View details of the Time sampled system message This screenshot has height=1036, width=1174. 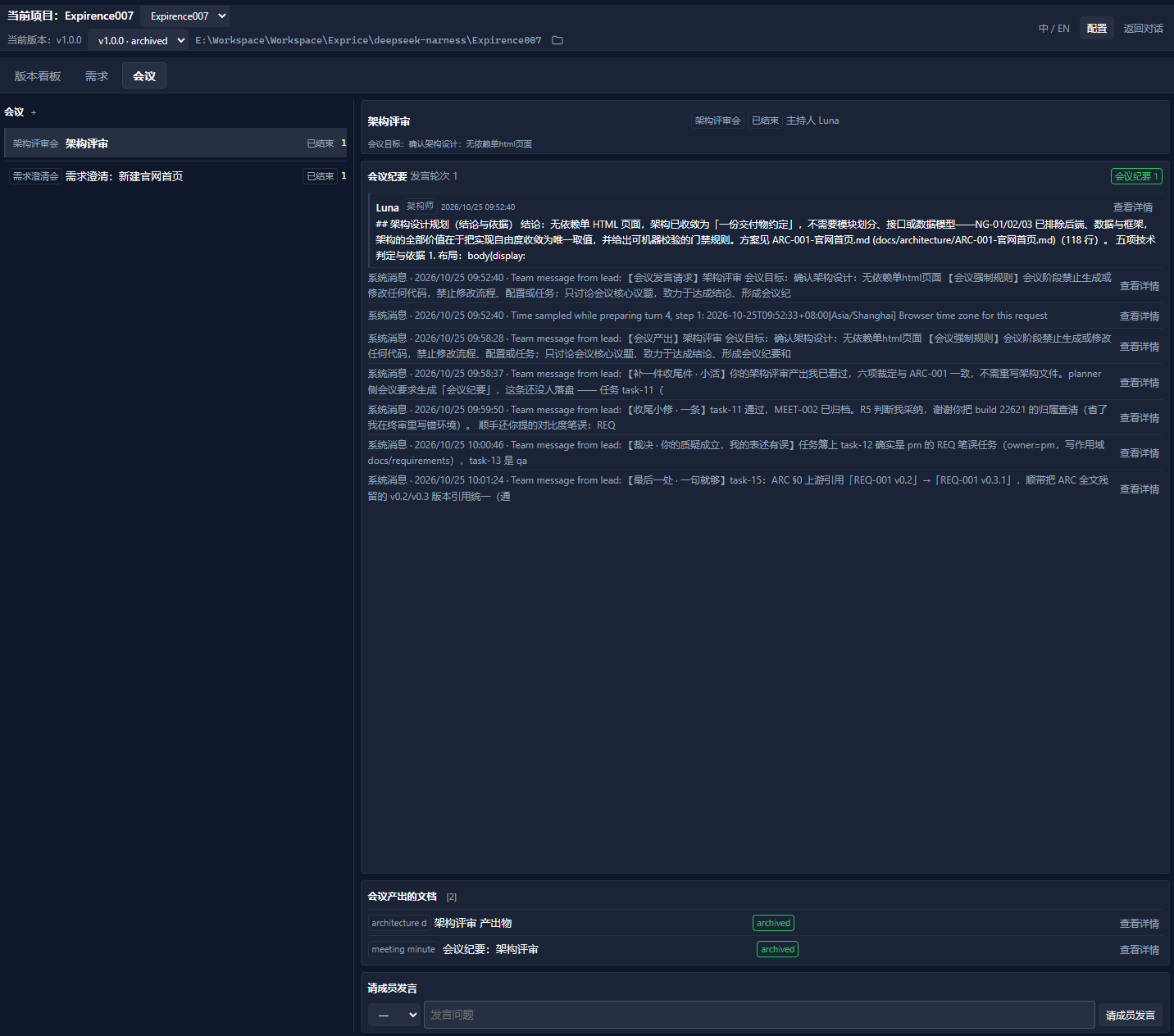[x=1140, y=316]
